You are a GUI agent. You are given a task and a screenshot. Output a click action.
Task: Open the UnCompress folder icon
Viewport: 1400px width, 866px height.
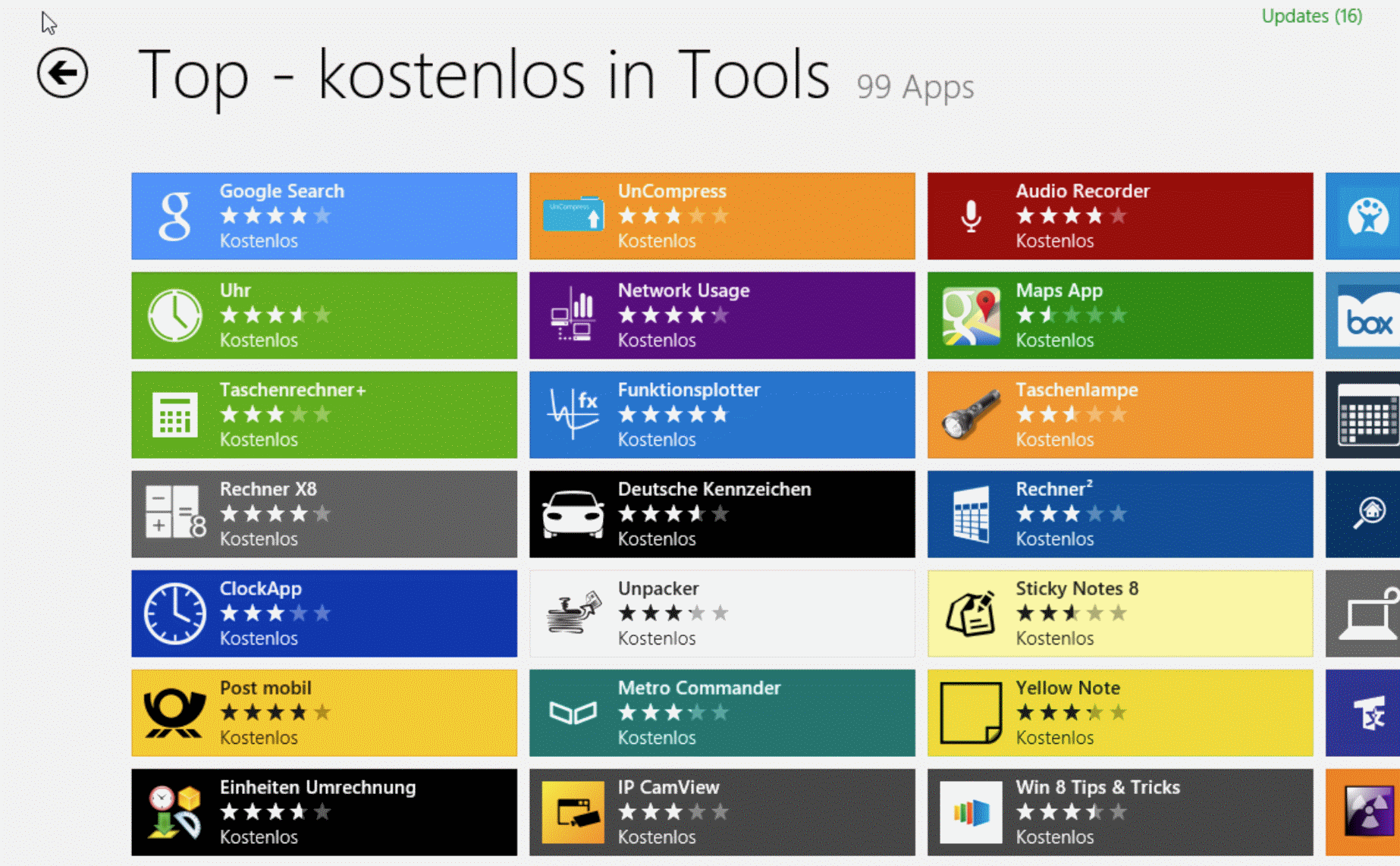click(573, 216)
